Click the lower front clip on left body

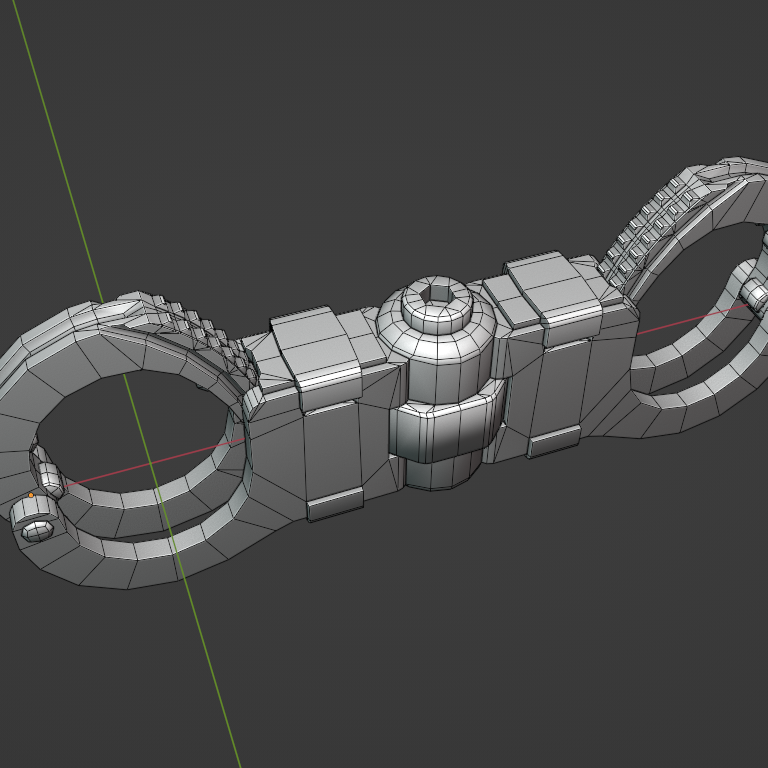coord(335,505)
